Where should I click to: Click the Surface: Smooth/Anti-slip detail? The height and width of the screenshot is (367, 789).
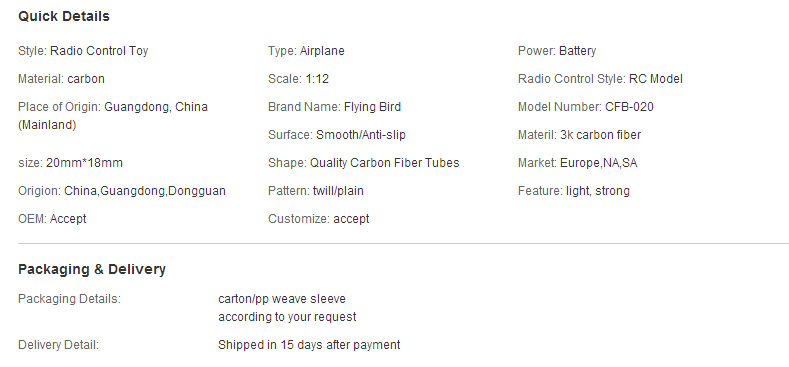[337, 135]
